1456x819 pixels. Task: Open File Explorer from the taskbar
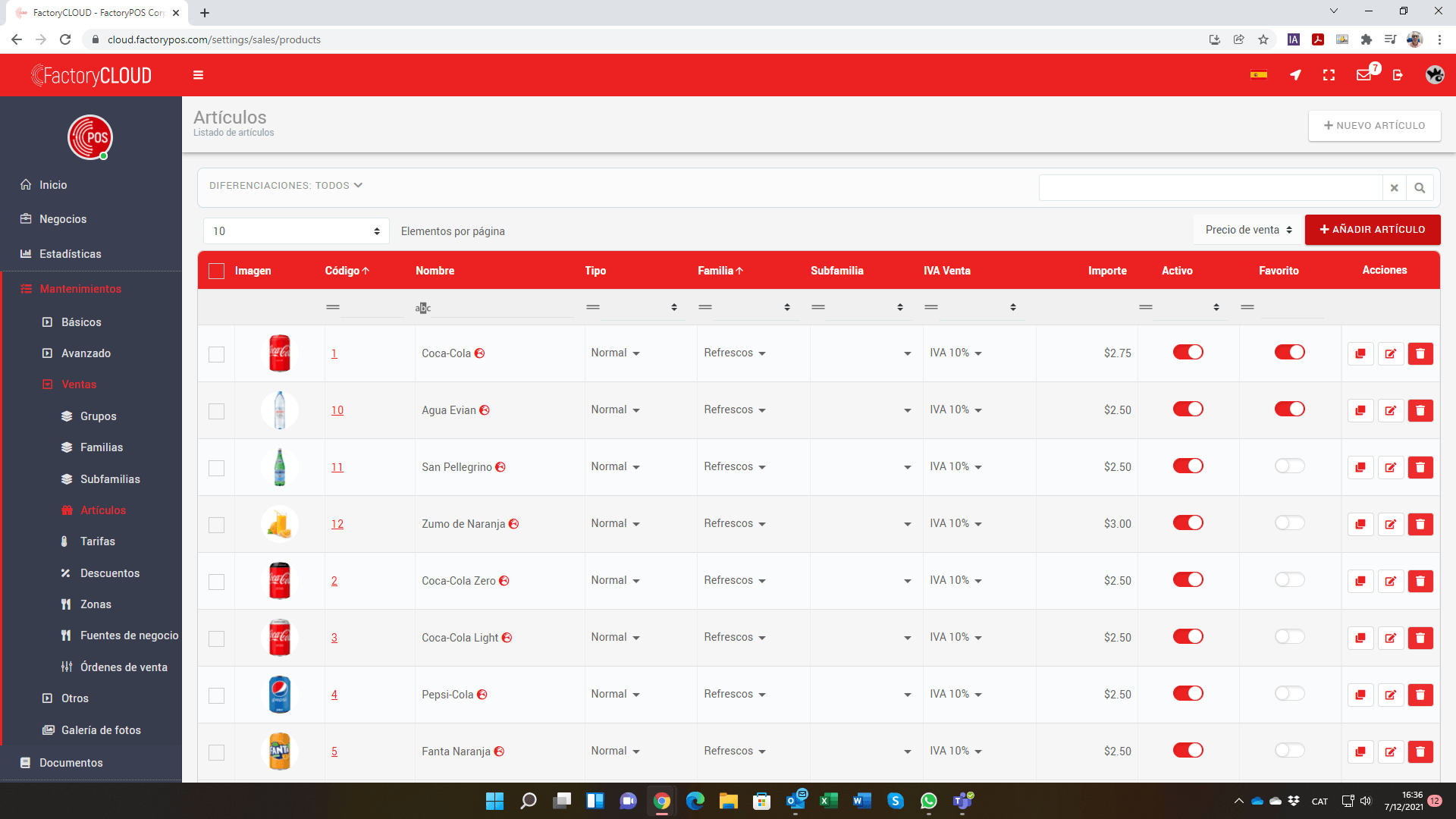pos(729,801)
